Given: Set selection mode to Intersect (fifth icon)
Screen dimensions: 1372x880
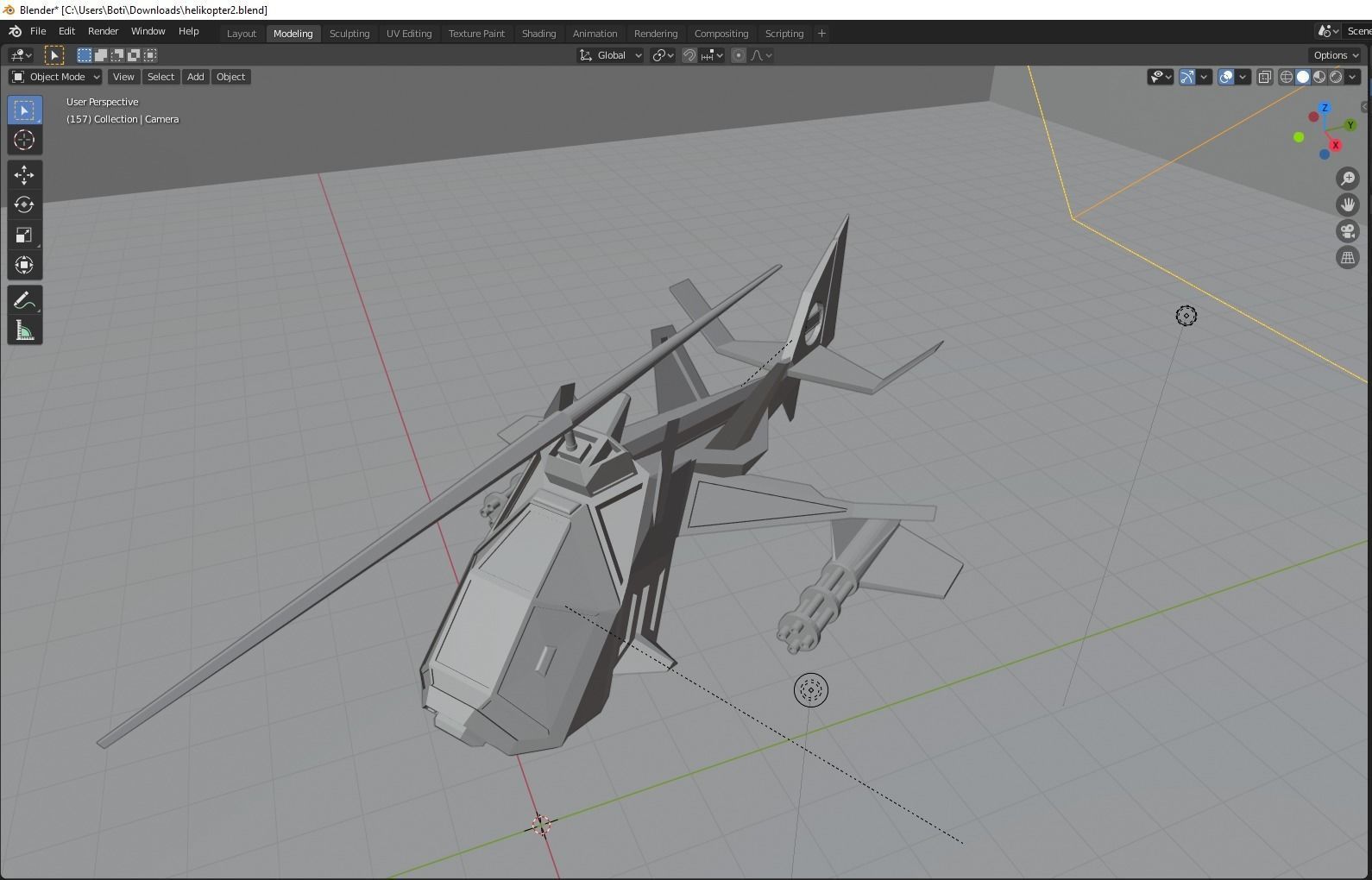Looking at the screenshot, I should 150,55.
